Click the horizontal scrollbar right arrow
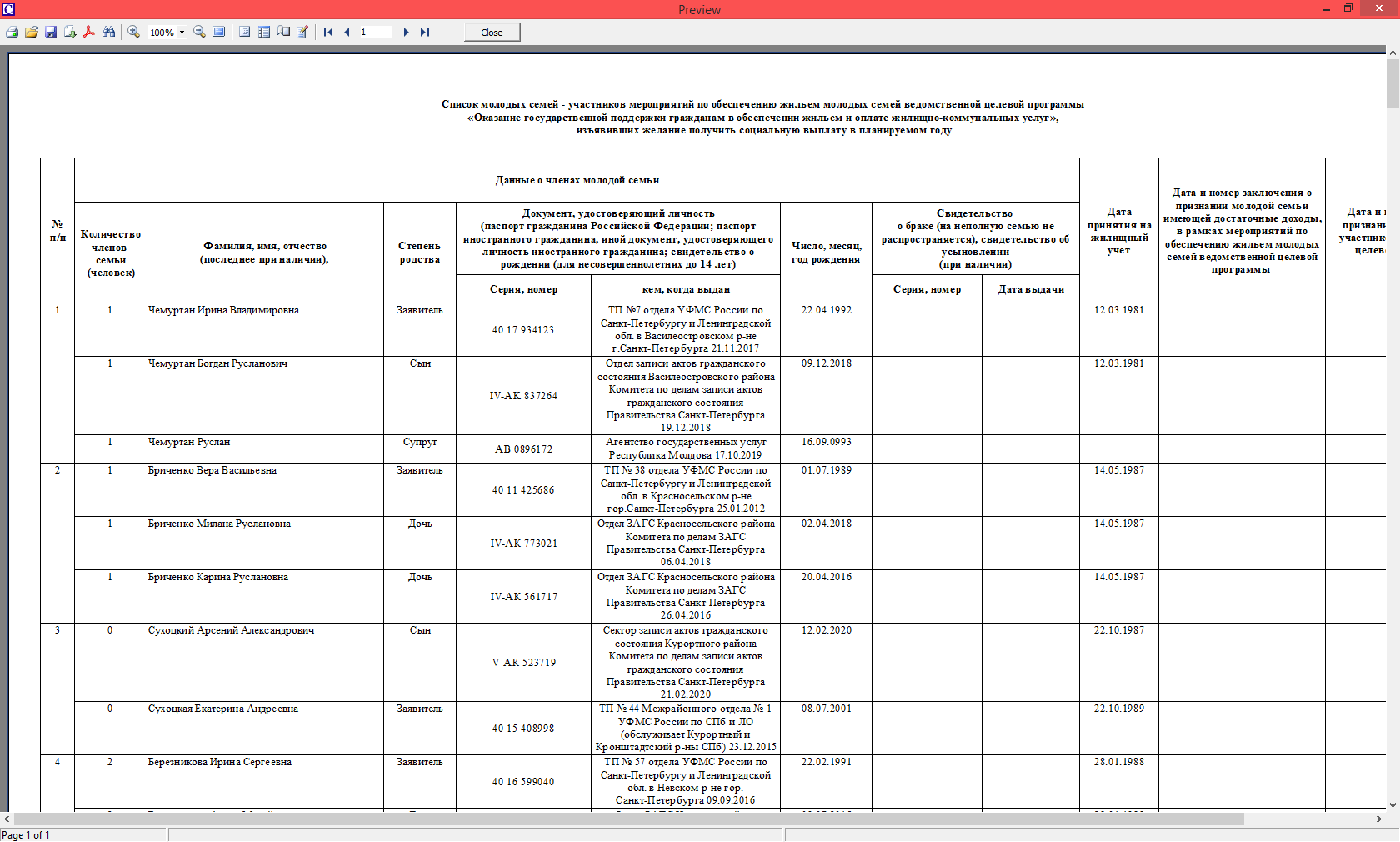The width and height of the screenshot is (1400, 842). pos(1378,819)
